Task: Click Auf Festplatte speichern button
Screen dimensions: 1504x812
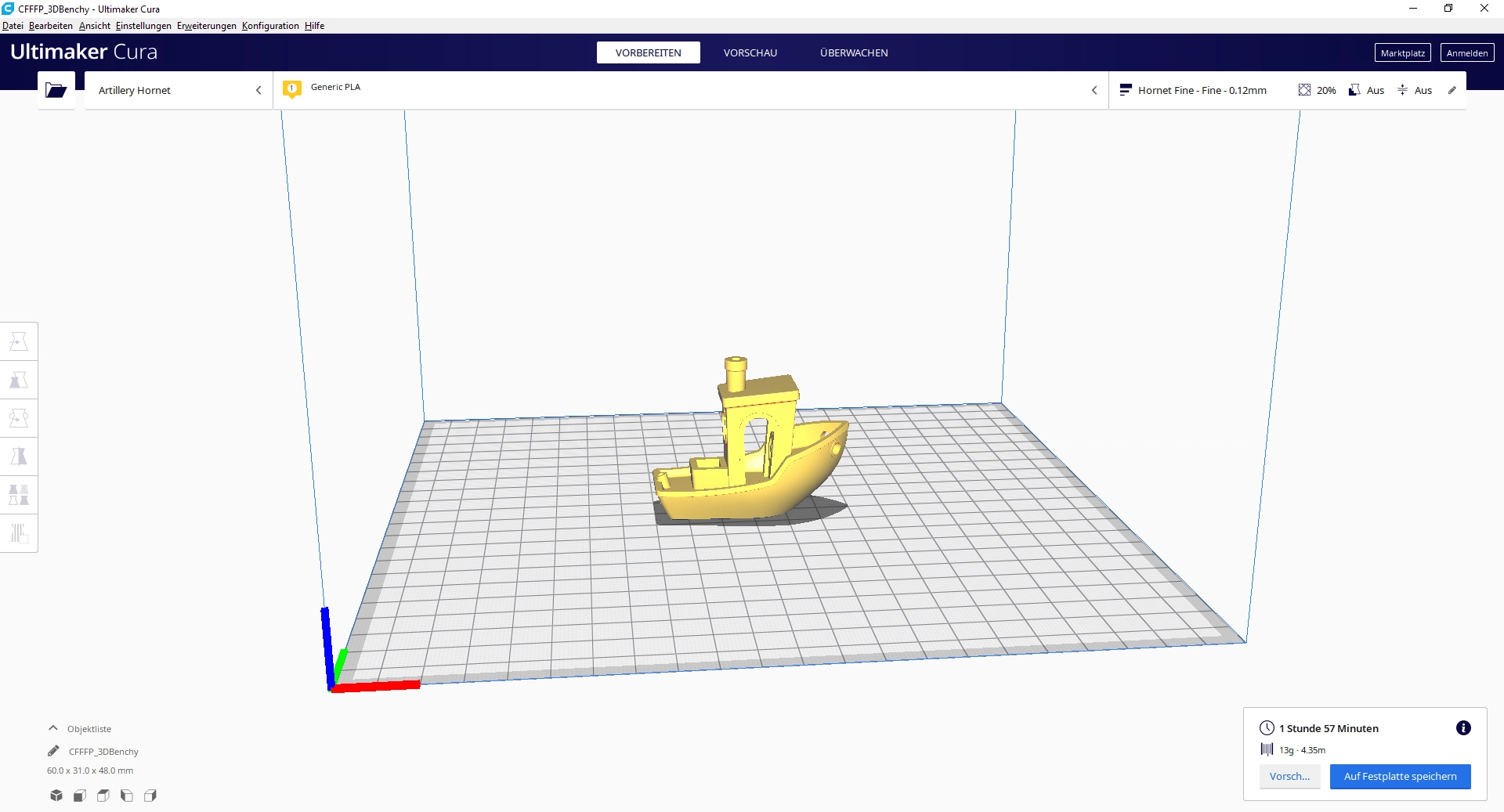Action: click(1400, 776)
